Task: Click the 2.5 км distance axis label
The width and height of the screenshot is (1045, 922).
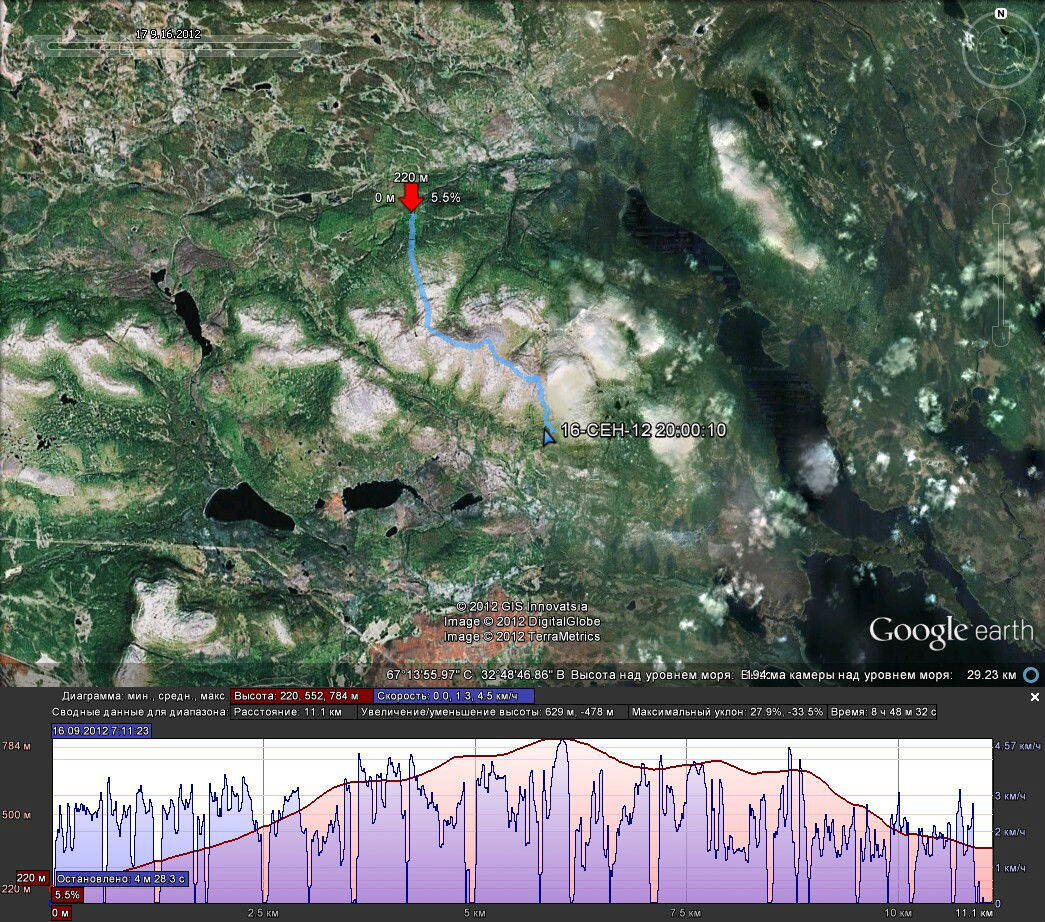Action: click(263, 913)
